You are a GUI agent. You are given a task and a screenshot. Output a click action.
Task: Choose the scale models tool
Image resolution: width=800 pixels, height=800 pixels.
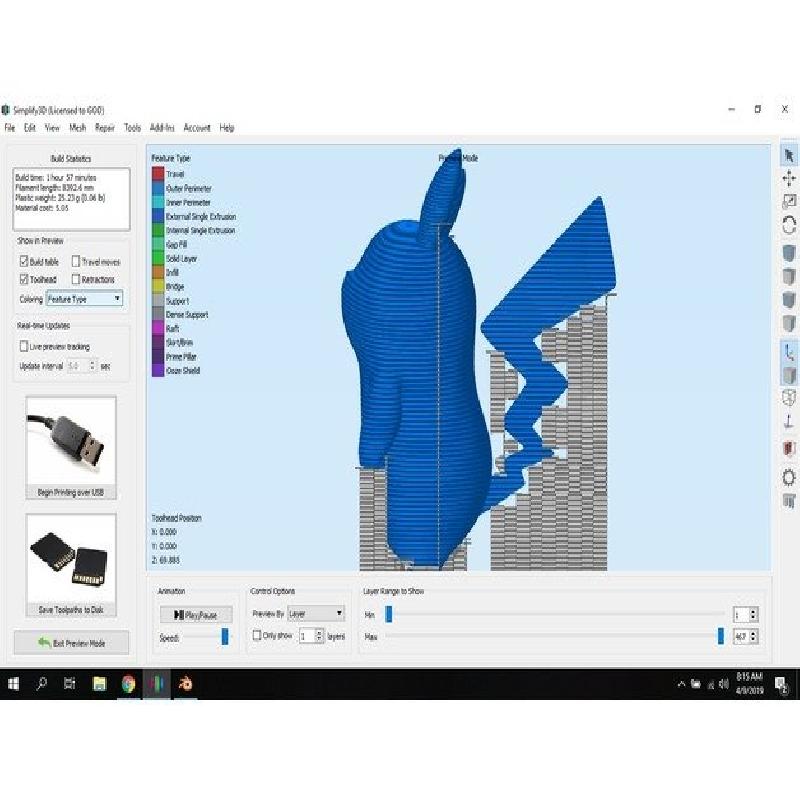pyautogui.click(x=789, y=201)
